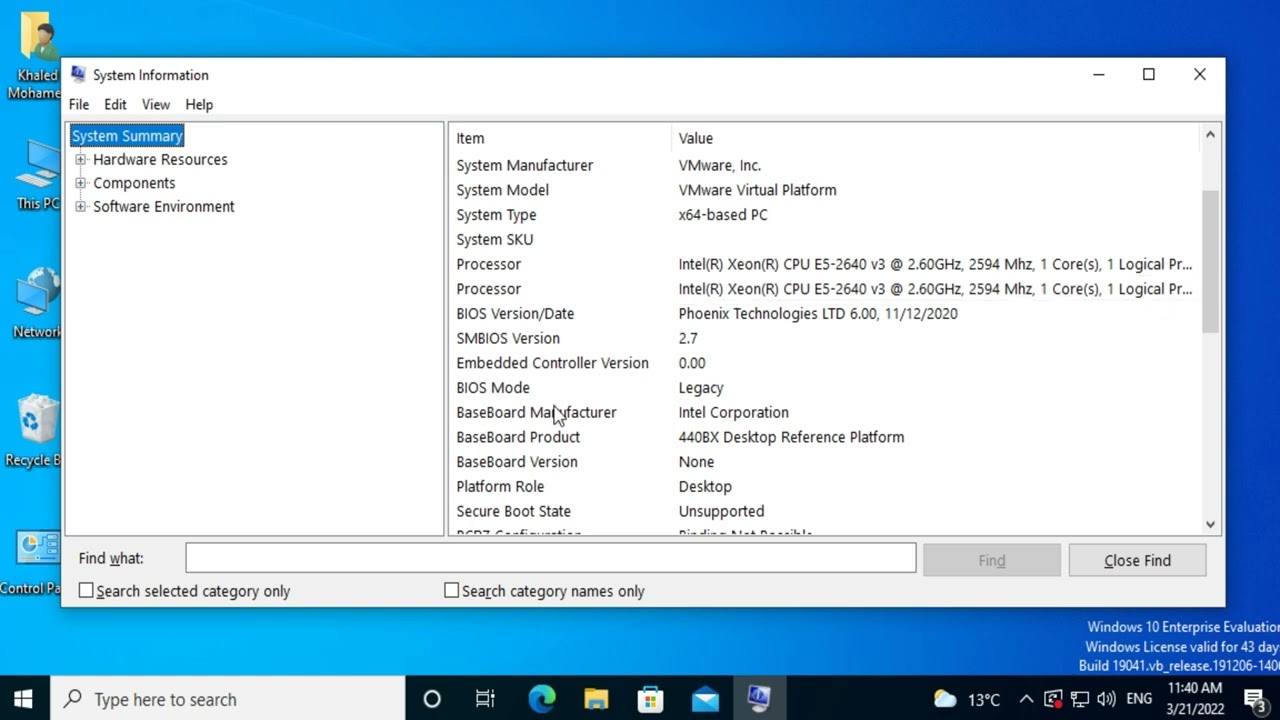Select System Summary in the tree
This screenshot has height=720, width=1280.
coord(127,136)
